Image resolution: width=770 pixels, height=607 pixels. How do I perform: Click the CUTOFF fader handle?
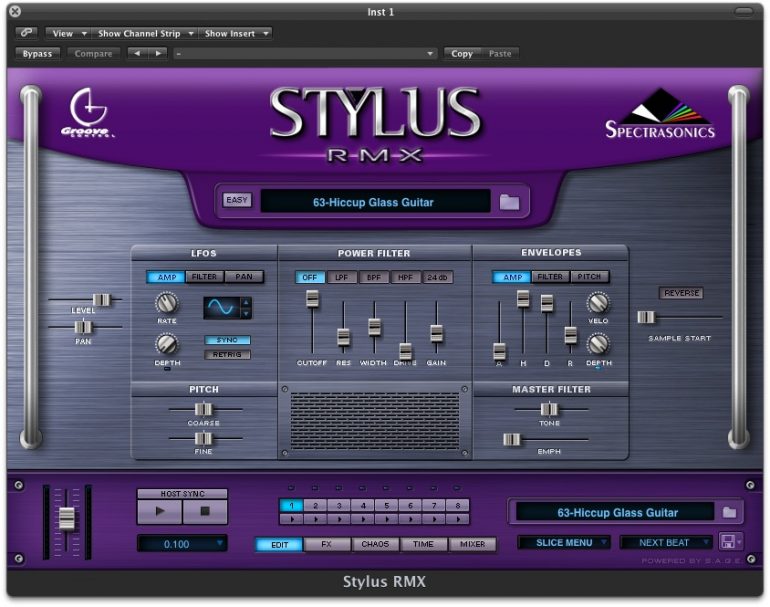point(312,299)
